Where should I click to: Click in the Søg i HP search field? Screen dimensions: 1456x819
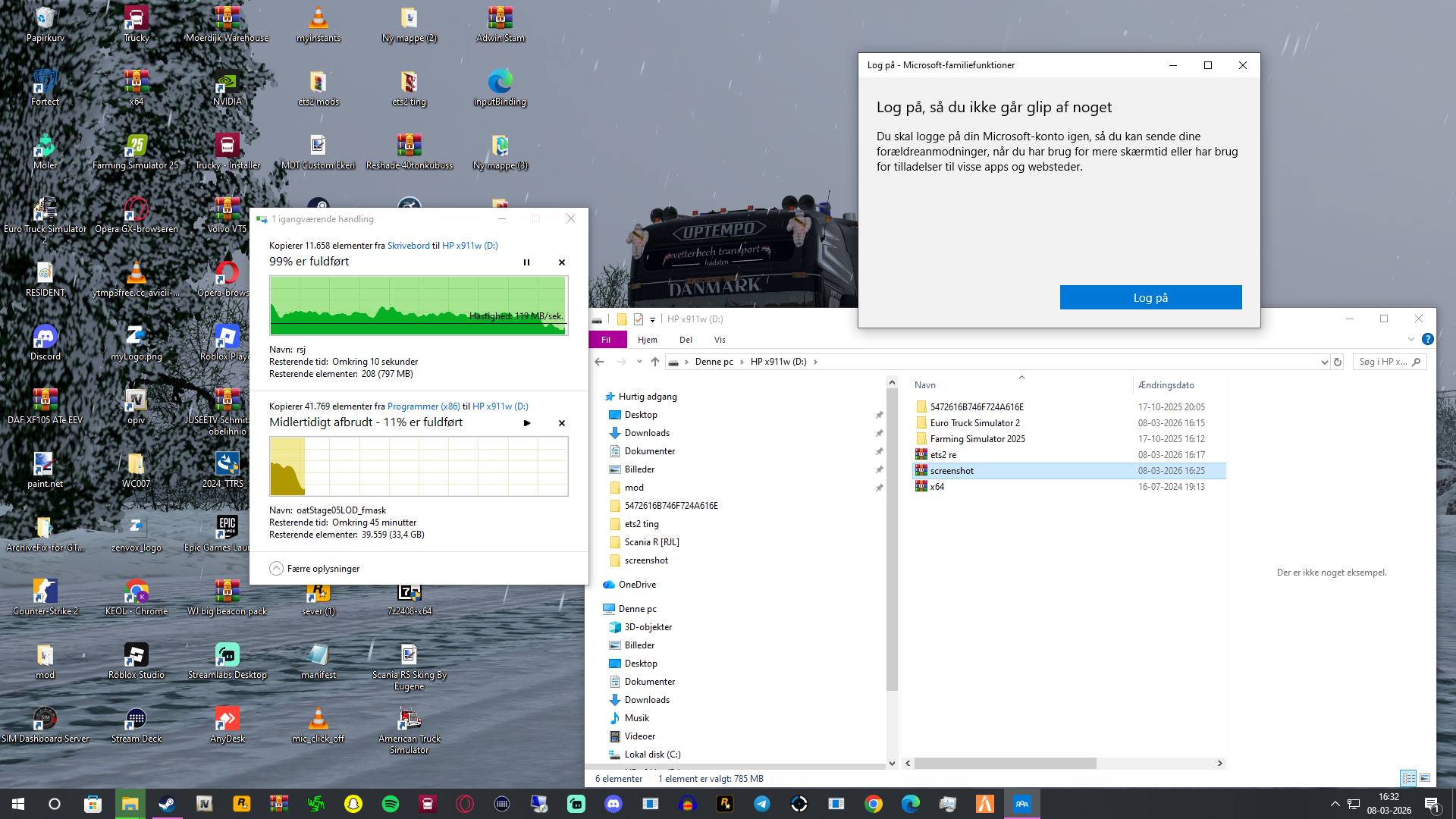pos(1382,362)
